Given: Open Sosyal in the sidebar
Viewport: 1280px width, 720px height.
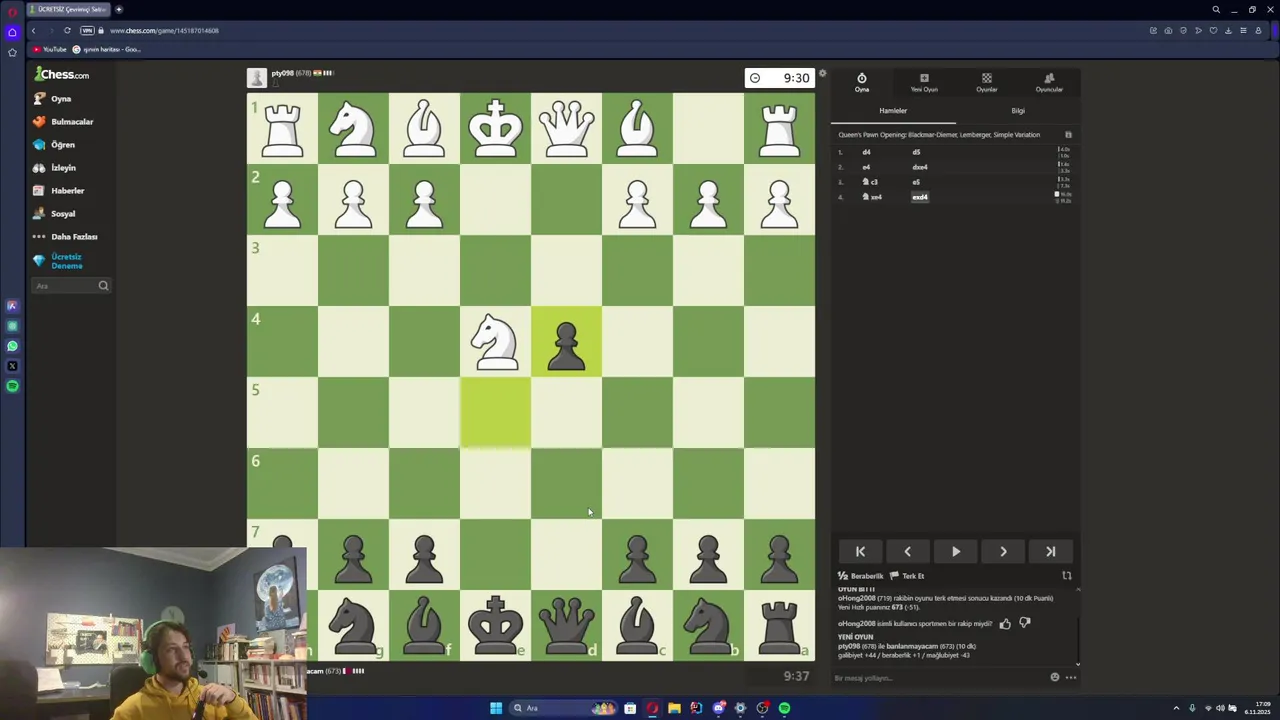Looking at the screenshot, I should pos(54,214).
